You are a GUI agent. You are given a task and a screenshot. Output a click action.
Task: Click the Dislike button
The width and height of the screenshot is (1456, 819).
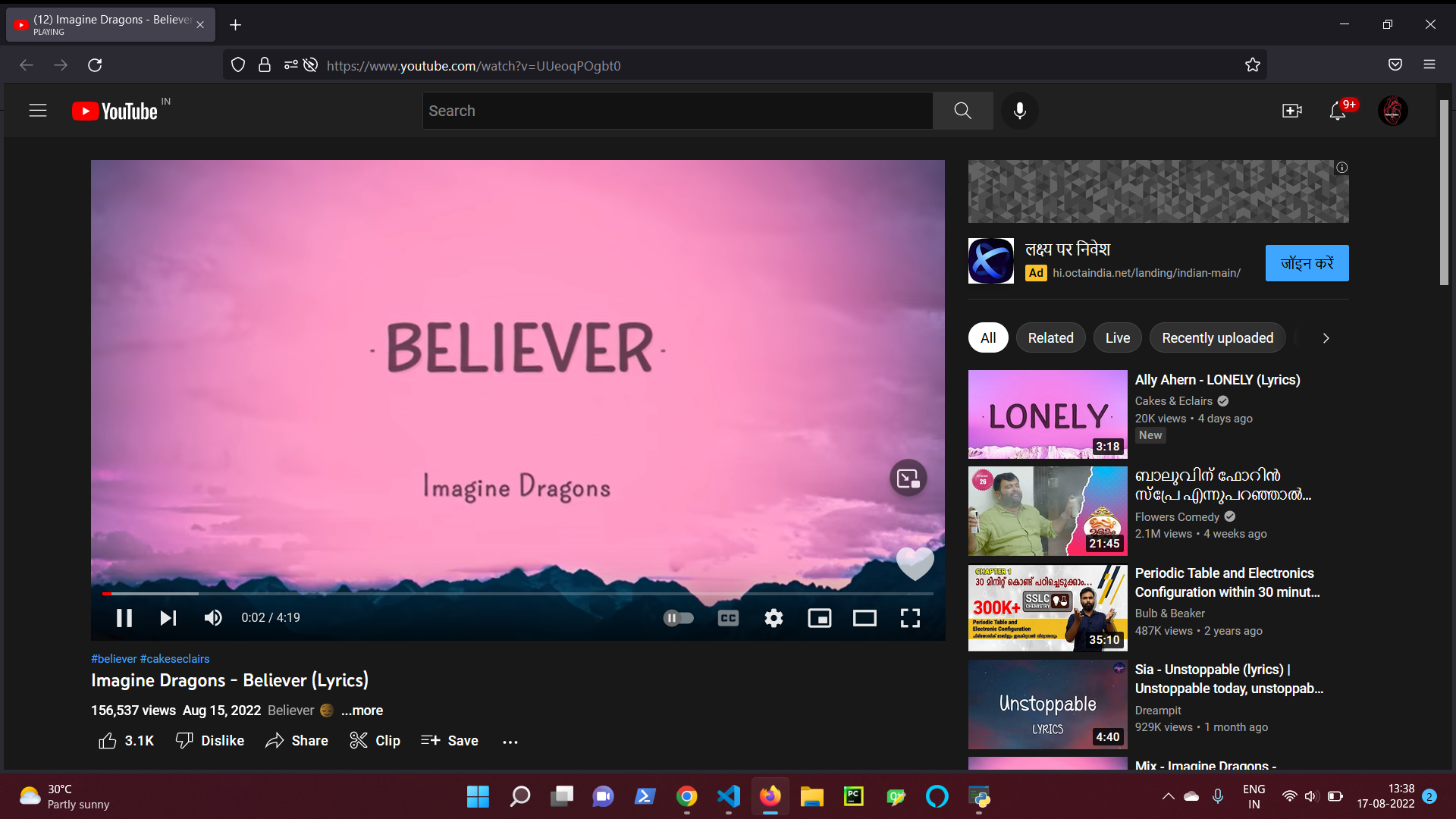209,741
